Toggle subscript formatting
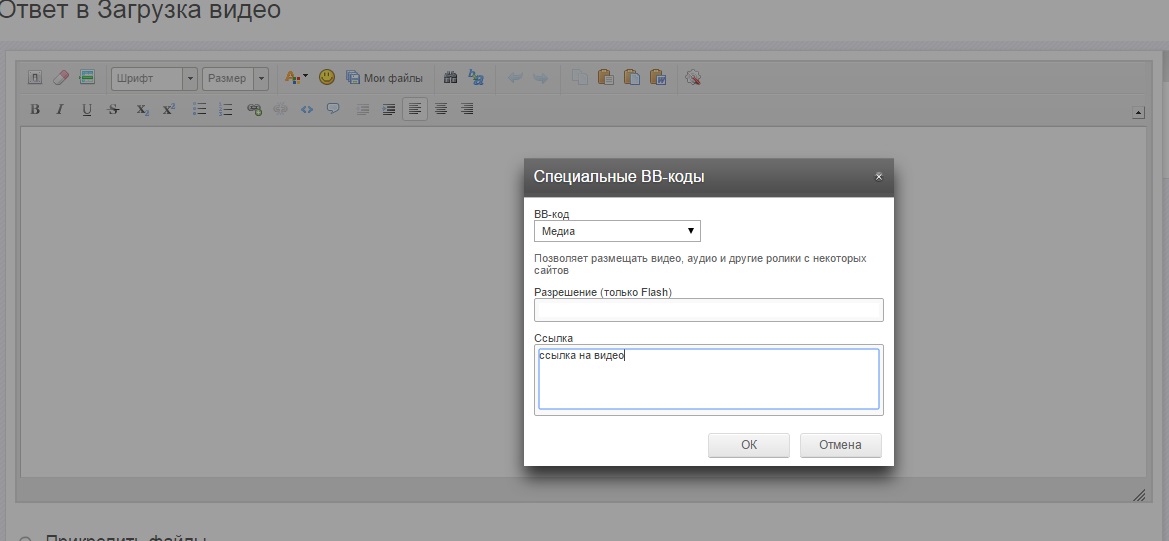 [x=142, y=110]
